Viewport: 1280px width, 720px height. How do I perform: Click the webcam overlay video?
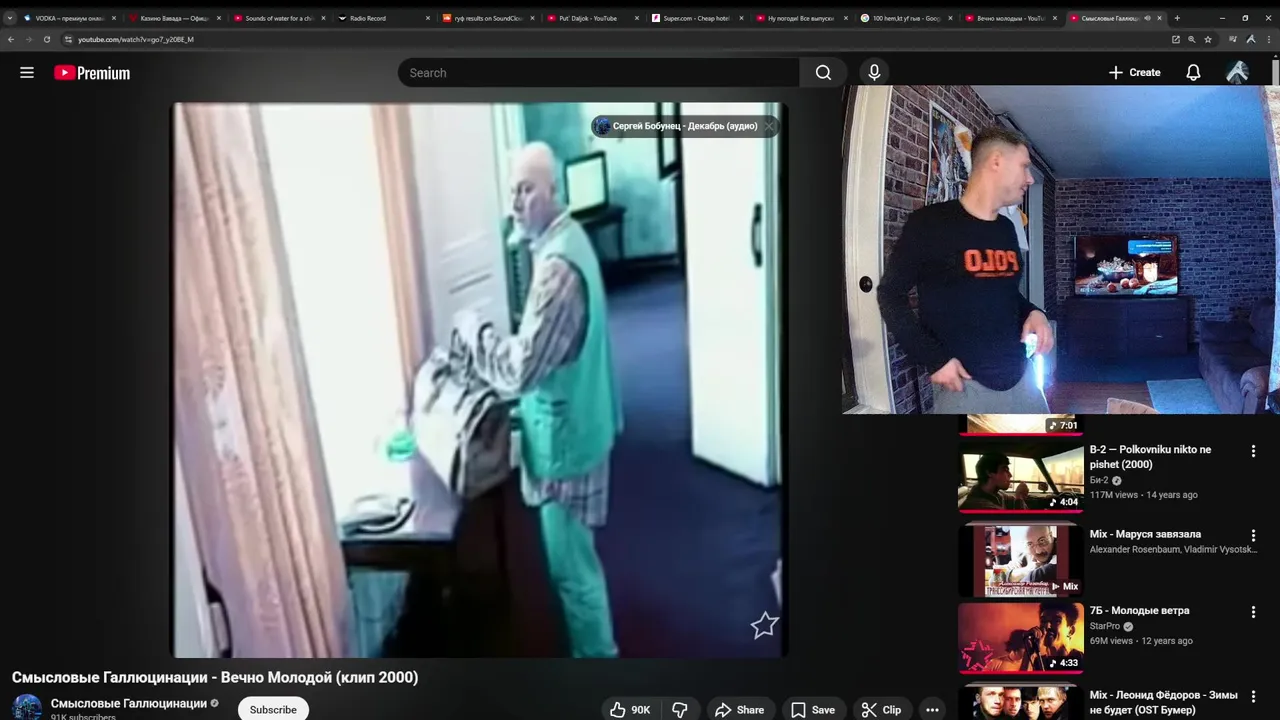pyautogui.click(x=1060, y=249)
